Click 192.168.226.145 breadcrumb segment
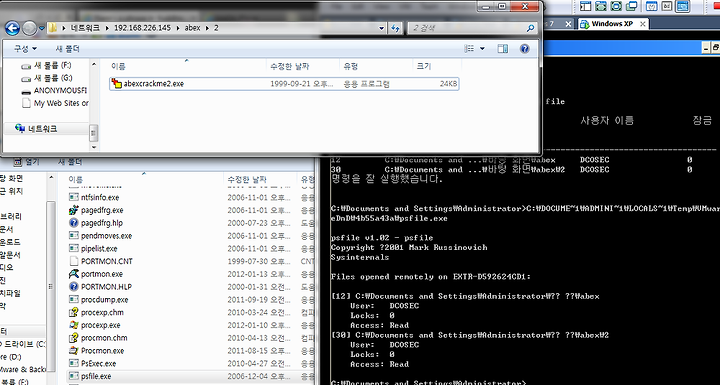The height and width of the screenshot is (385, 720). [x=142, y=28]
